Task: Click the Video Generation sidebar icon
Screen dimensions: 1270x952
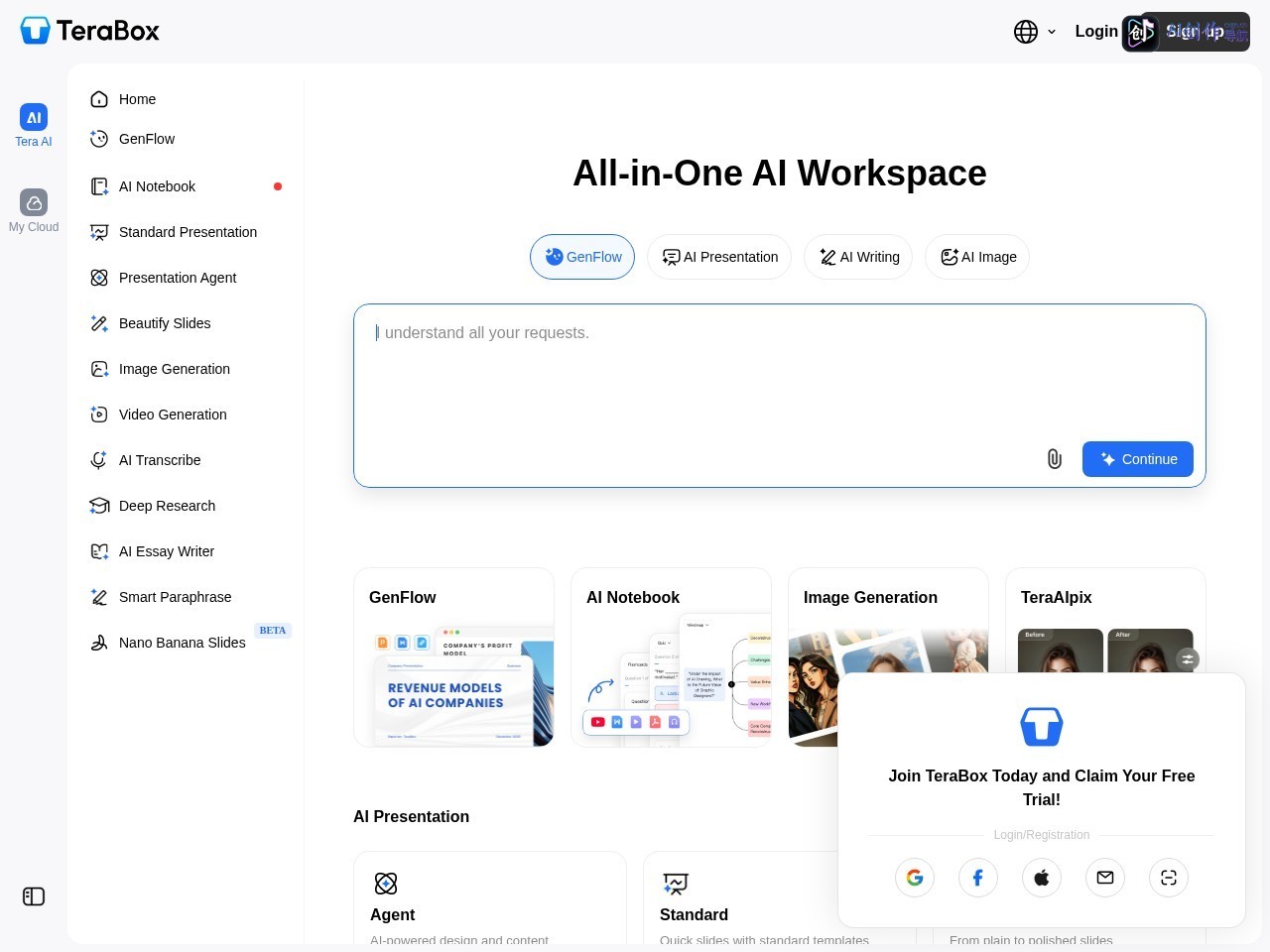Action: [x=99, y=415]
